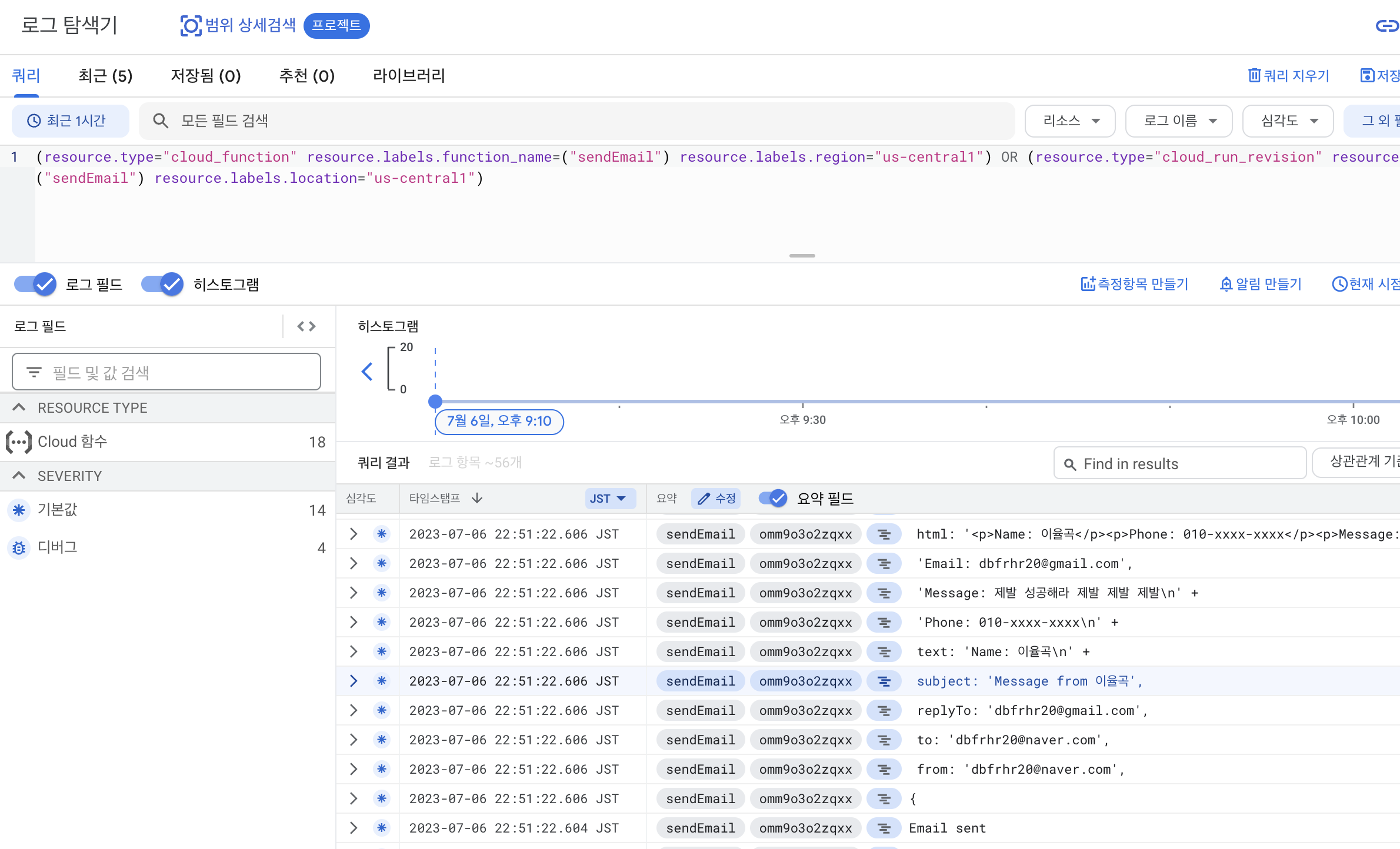Click the 범위 상세검색 scope icon
This screenshot has width=1400, height=849.
[x=191, y=26]
